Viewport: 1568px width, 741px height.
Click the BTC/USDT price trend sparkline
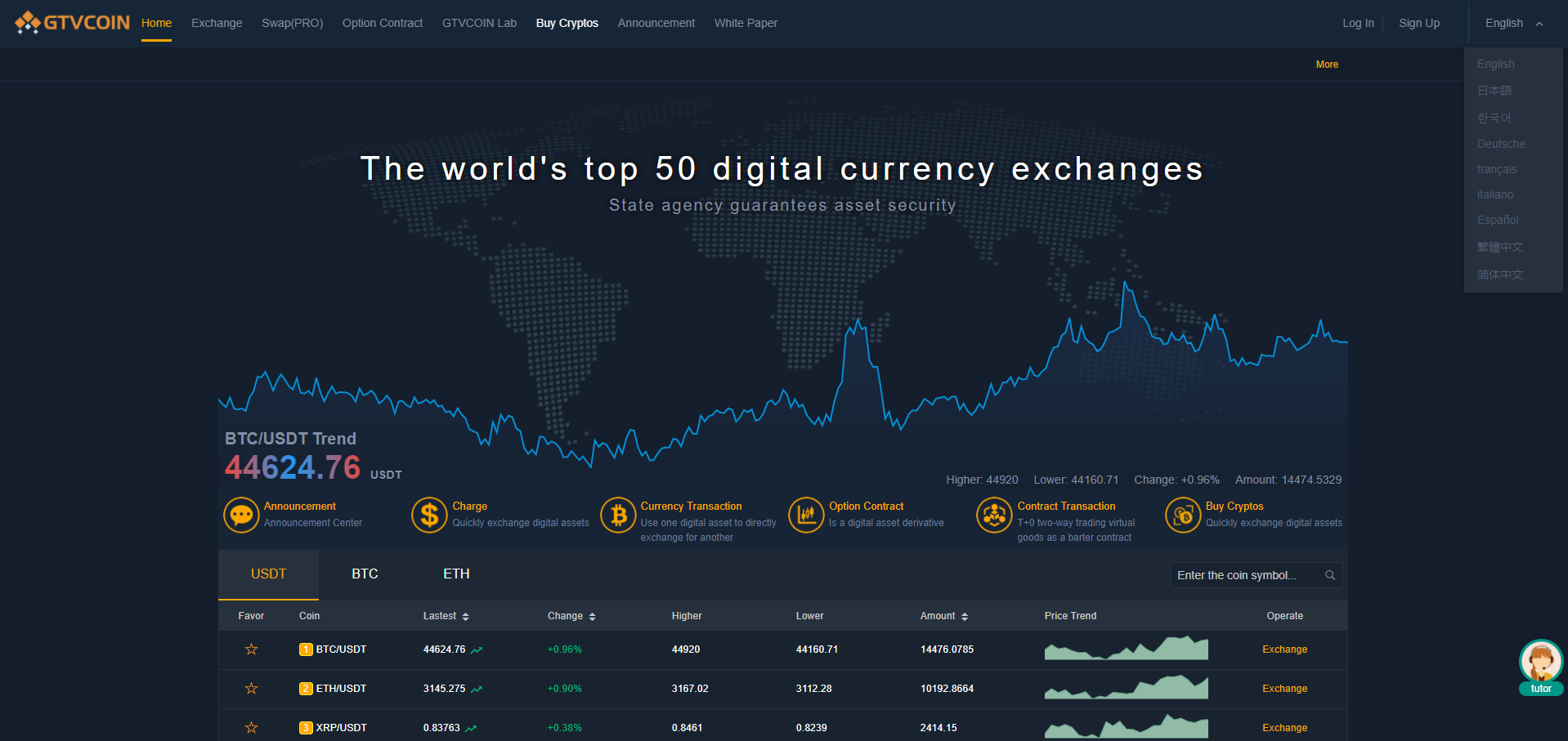pos(1127,648)
